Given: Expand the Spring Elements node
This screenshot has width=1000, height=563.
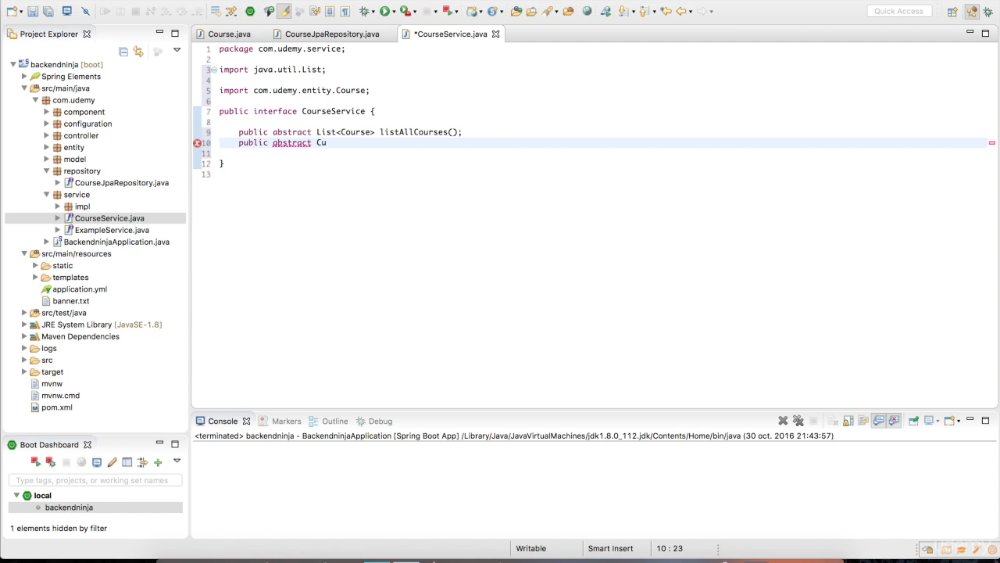Looking at the screenshot, I should click(x=24, y=76).
